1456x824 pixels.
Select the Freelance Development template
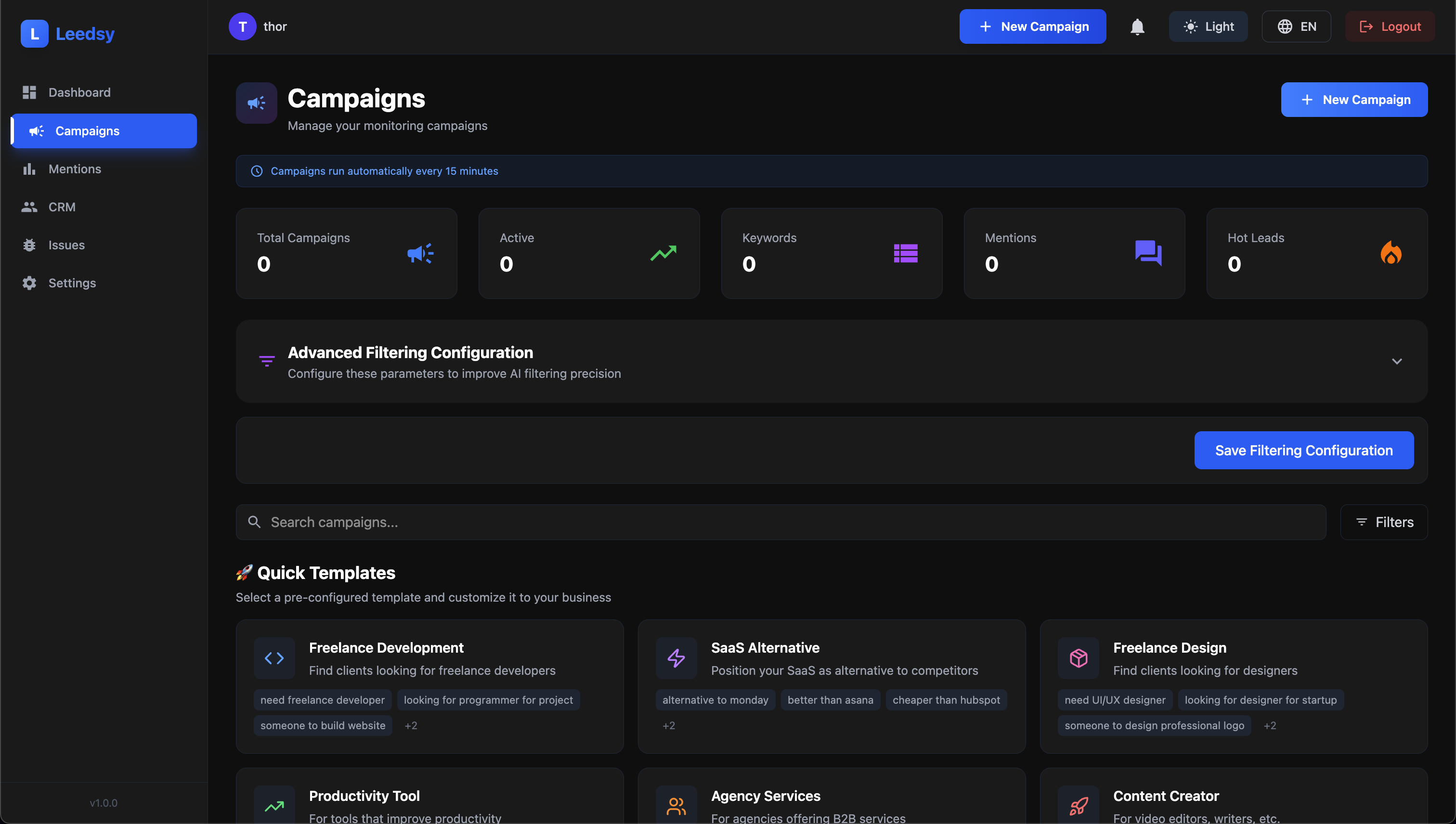click(x=429, y=686)
